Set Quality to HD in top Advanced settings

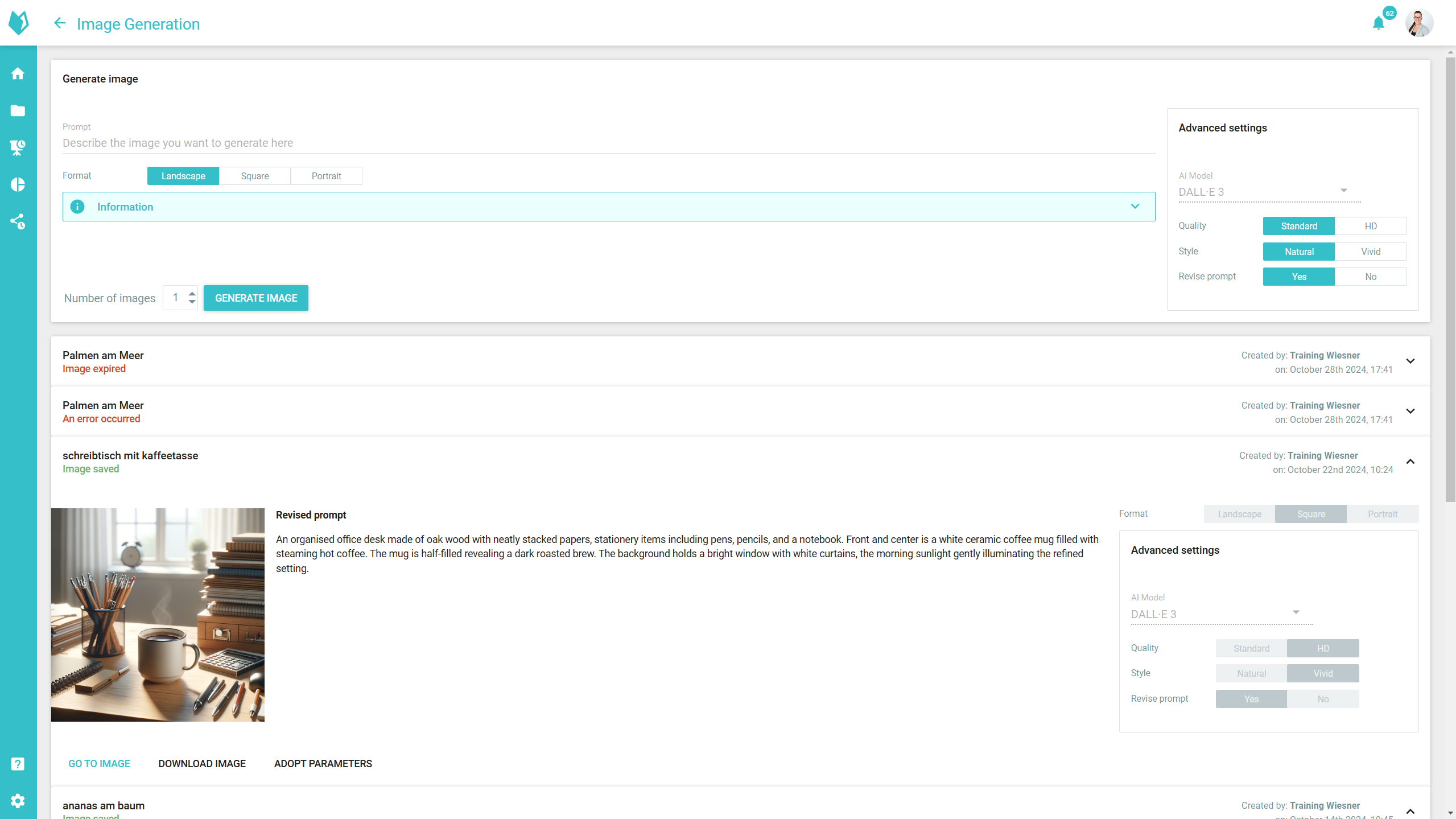(1371, 226)
